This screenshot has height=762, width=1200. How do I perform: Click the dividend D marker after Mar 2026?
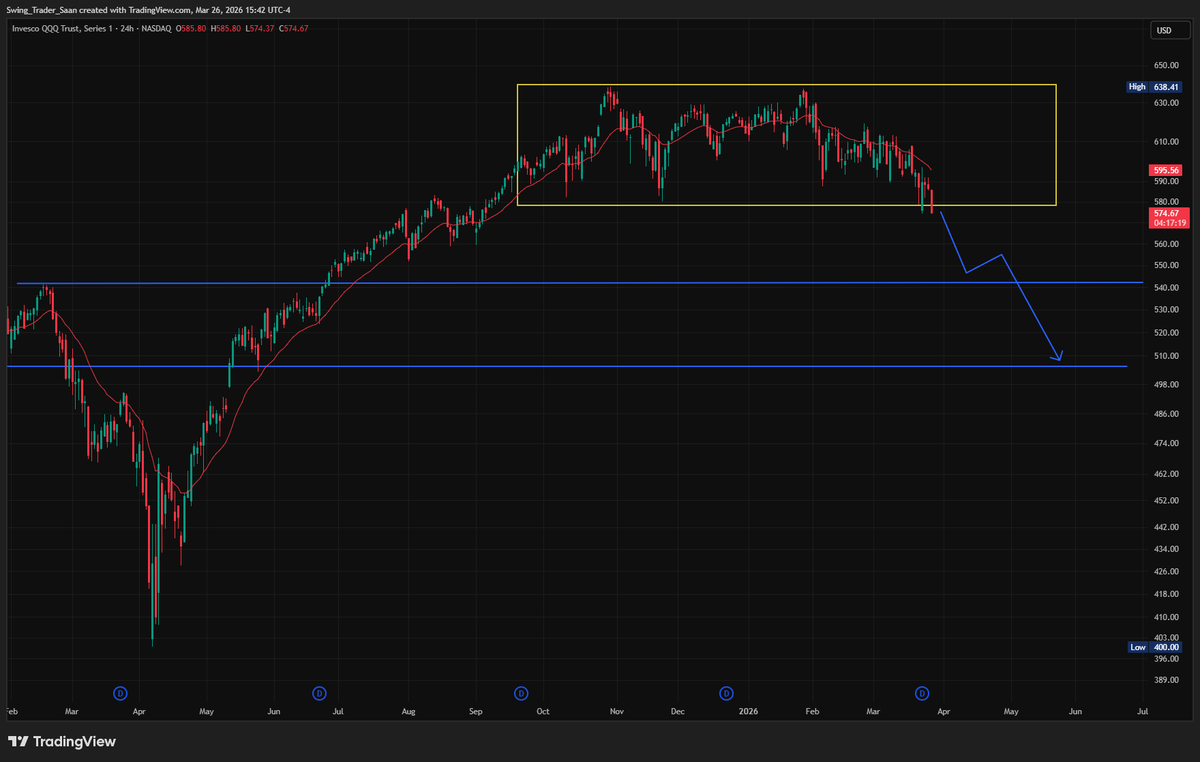tap(922, 692)
